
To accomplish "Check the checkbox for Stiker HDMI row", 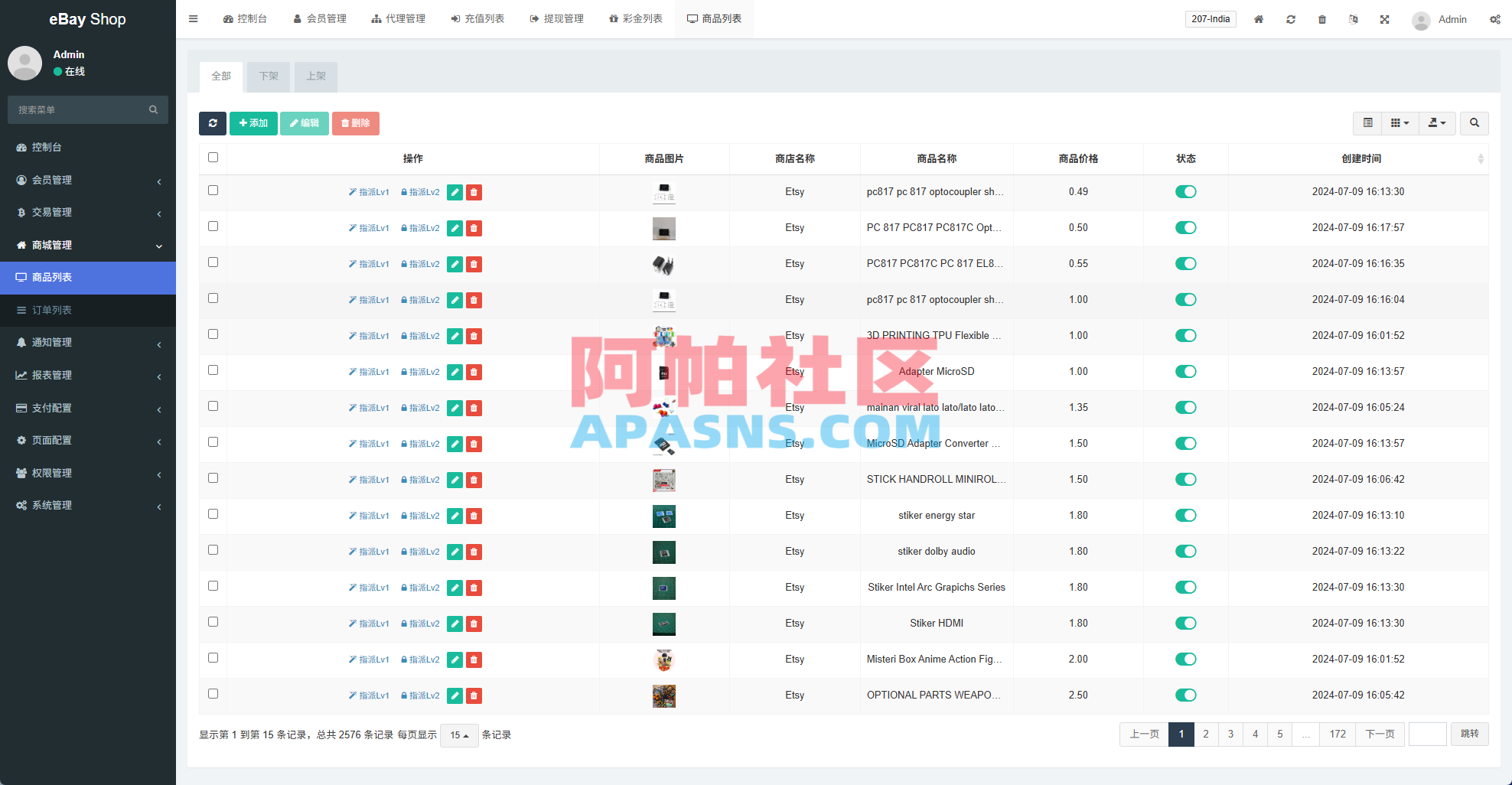I will (x=213, y=622).
